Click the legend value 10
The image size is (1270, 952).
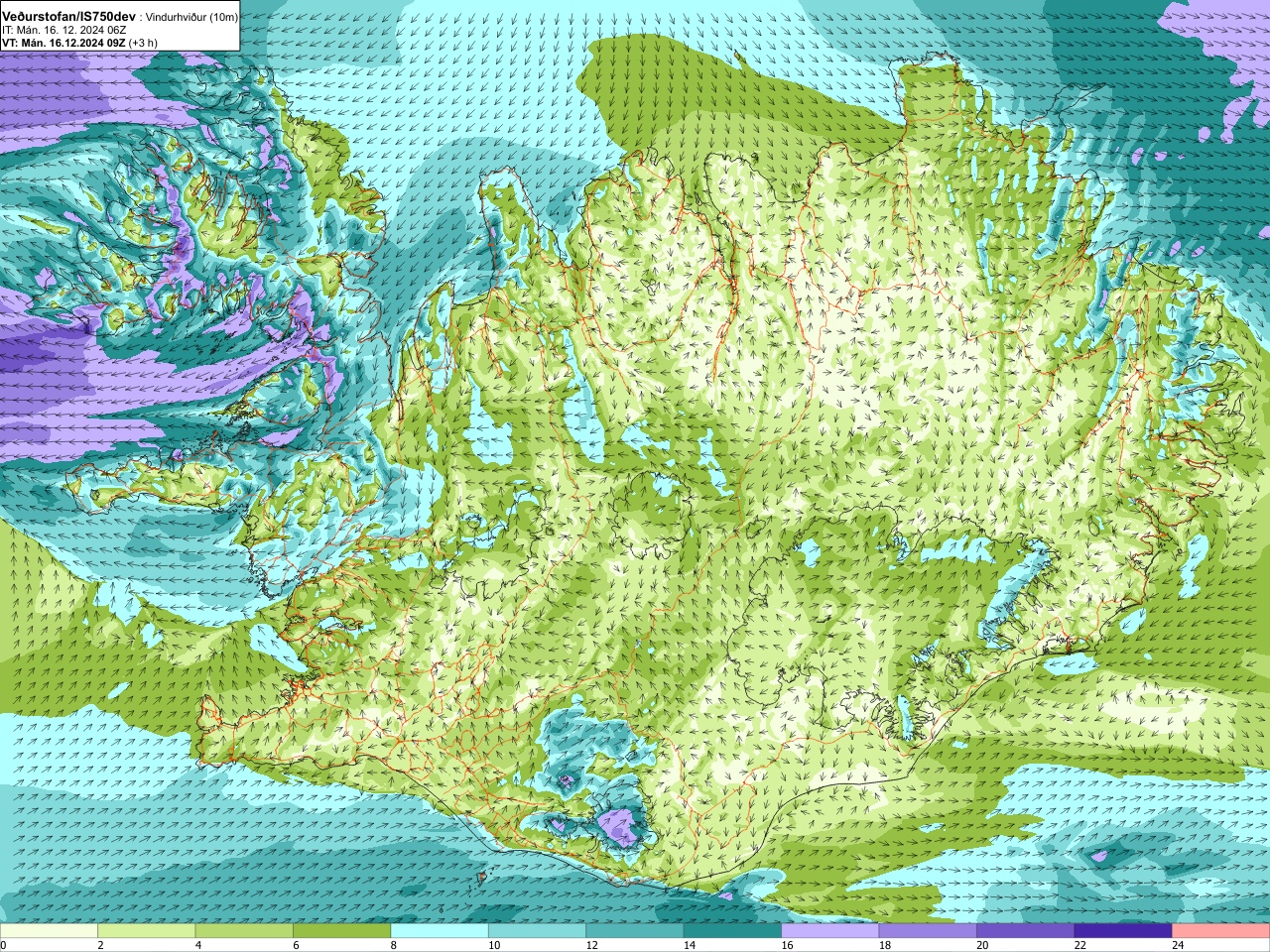click(x=494, y=945)
